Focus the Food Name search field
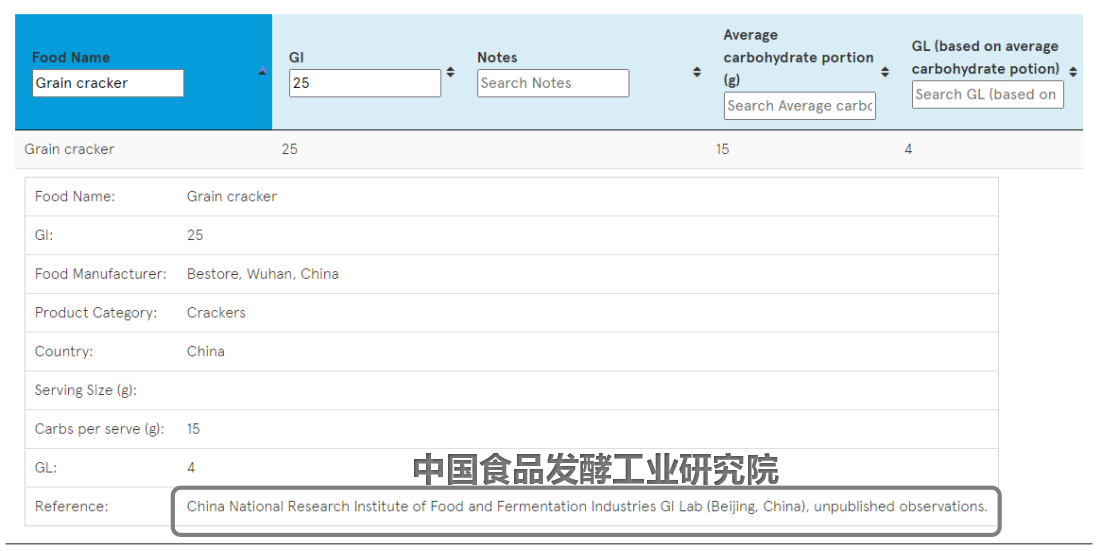Viewport: 1102px width, 551px height. [x=108, y=83]
